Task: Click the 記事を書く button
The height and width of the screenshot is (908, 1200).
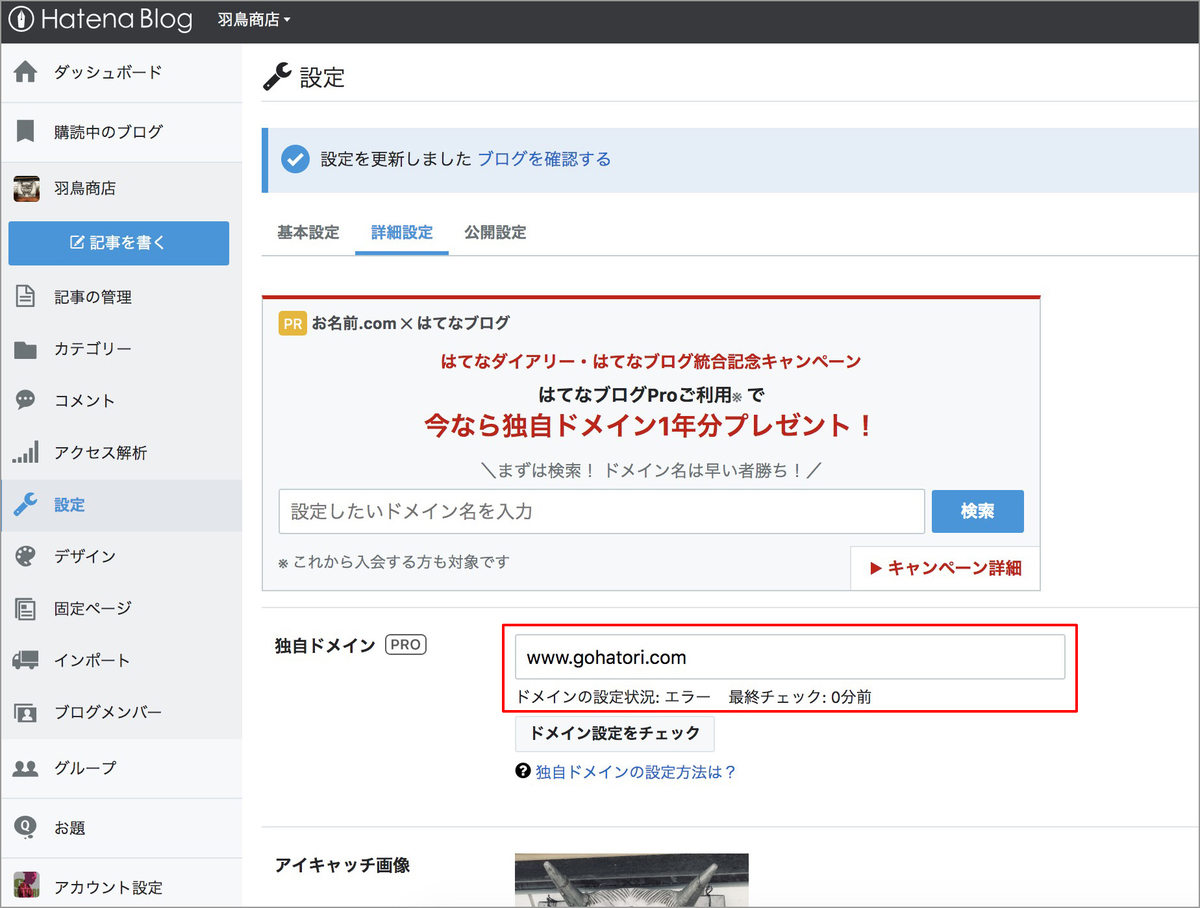Action: (119, 243)
